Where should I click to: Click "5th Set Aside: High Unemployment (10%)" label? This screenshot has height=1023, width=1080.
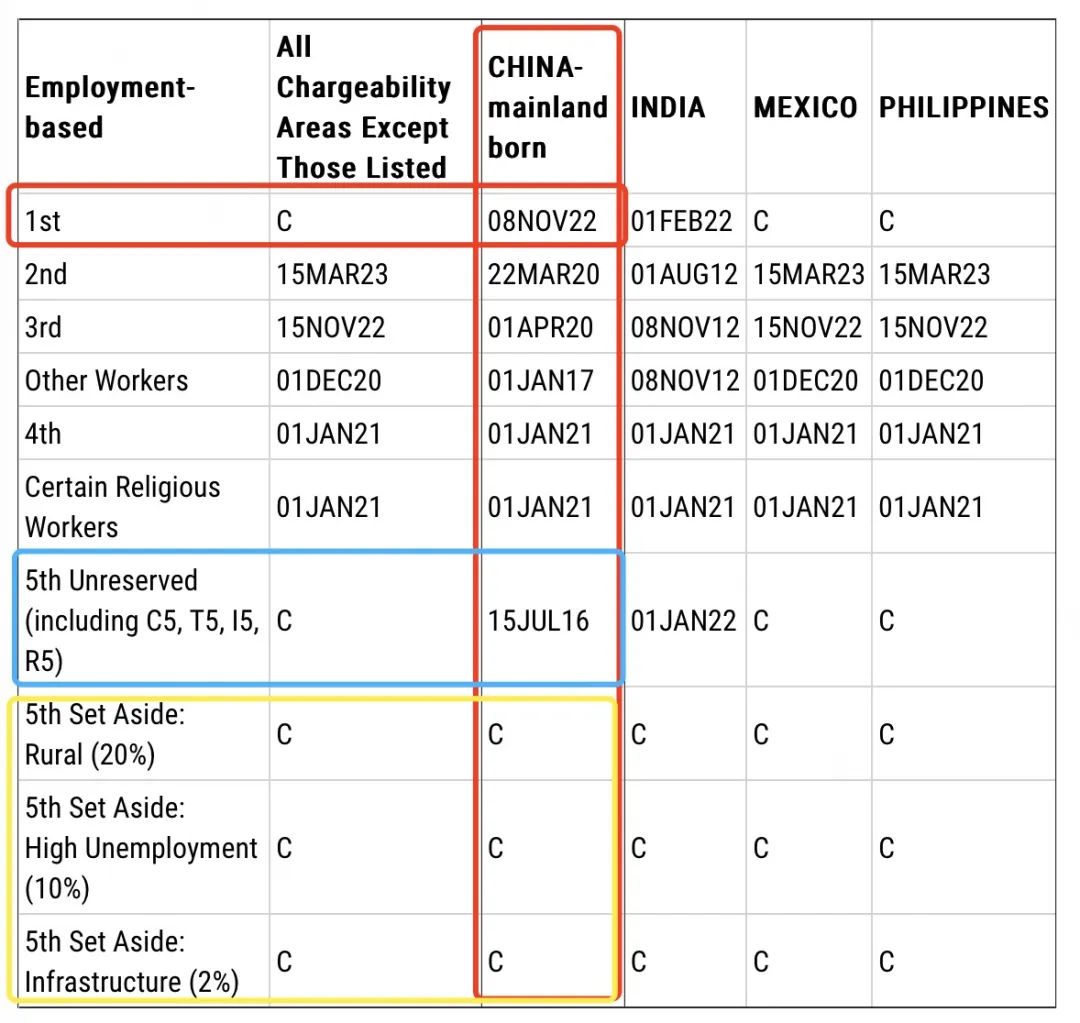[x=141, y=848]
